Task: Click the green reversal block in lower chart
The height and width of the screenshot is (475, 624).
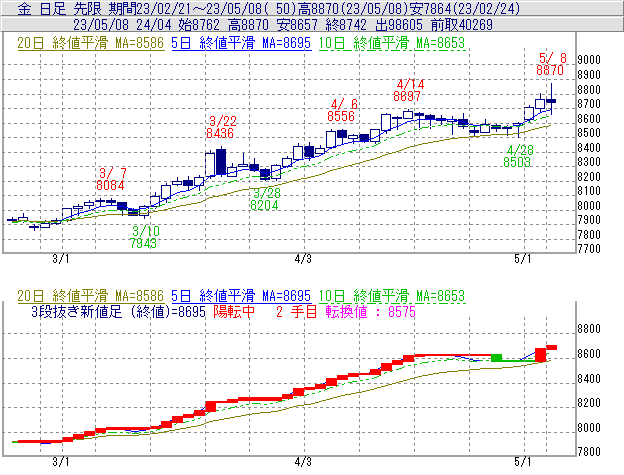Action: coord(496,358)
